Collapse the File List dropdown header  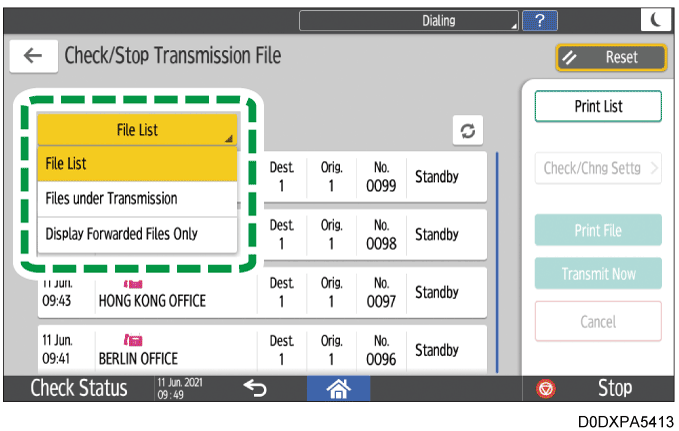pos(137,130)
